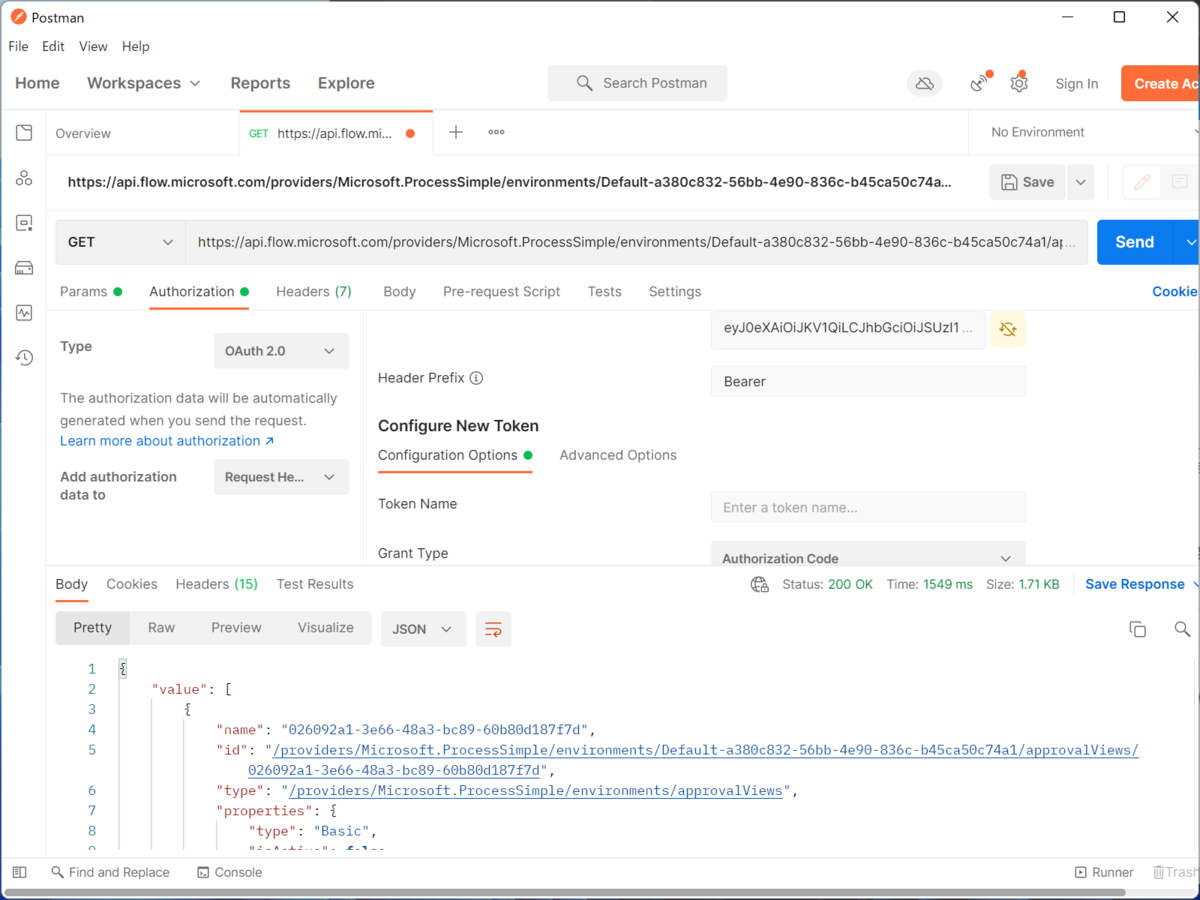Screen dimensions: 1200x900
Task: Open the No Environment selector
Action: point(1092,132)
